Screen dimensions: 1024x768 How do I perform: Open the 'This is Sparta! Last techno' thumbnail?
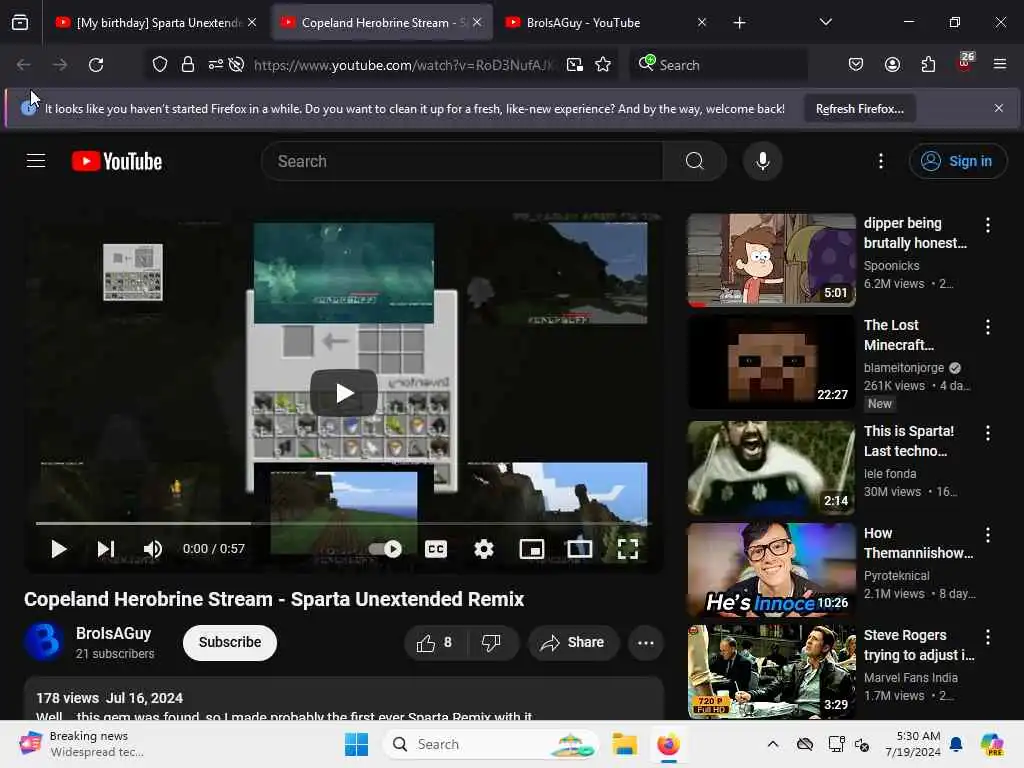(771, 468)
